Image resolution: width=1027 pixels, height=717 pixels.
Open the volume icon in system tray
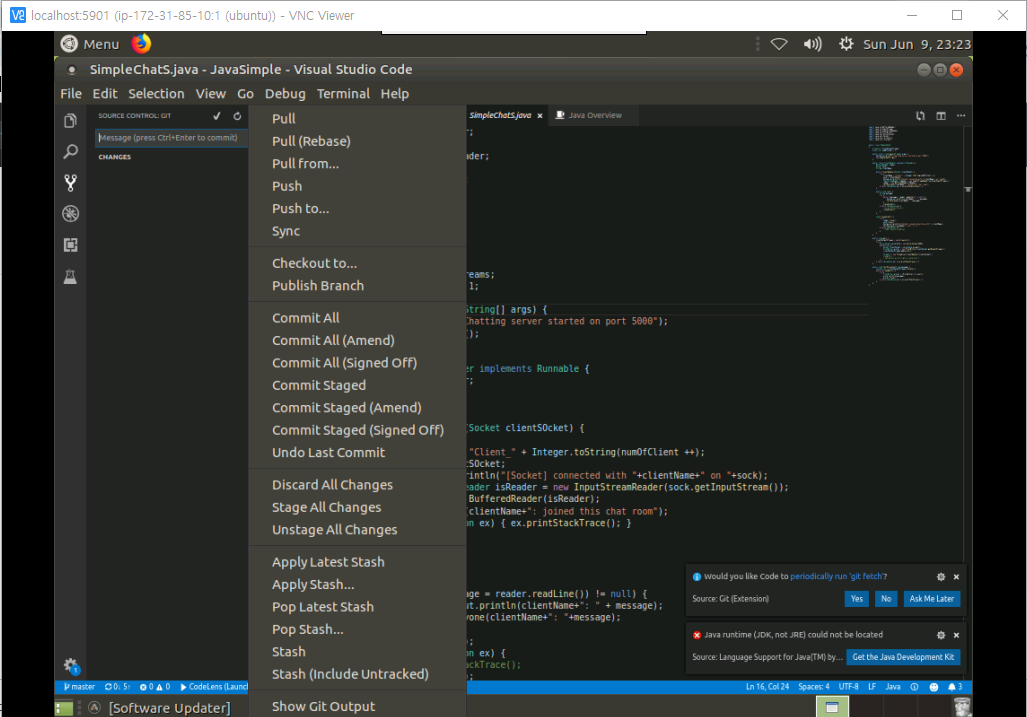pos(812,44)
